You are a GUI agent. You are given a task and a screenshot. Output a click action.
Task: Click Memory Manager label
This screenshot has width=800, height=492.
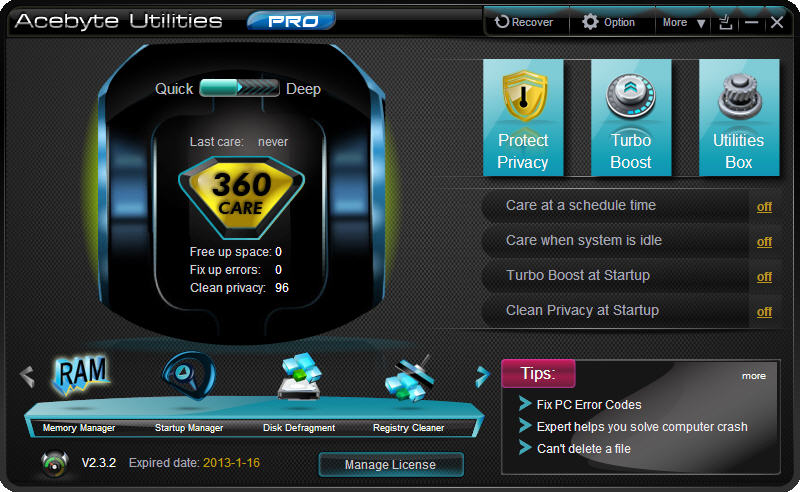point(79,428)
